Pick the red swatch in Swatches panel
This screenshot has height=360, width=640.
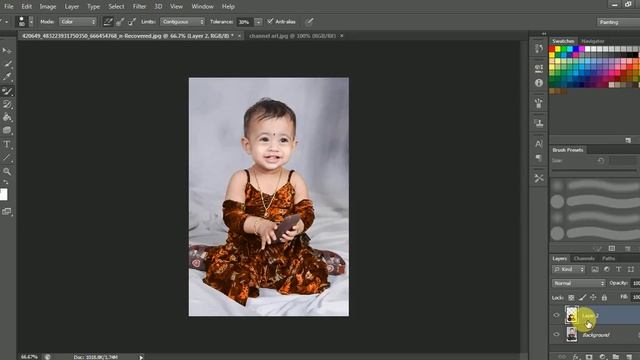pos(552,49)
